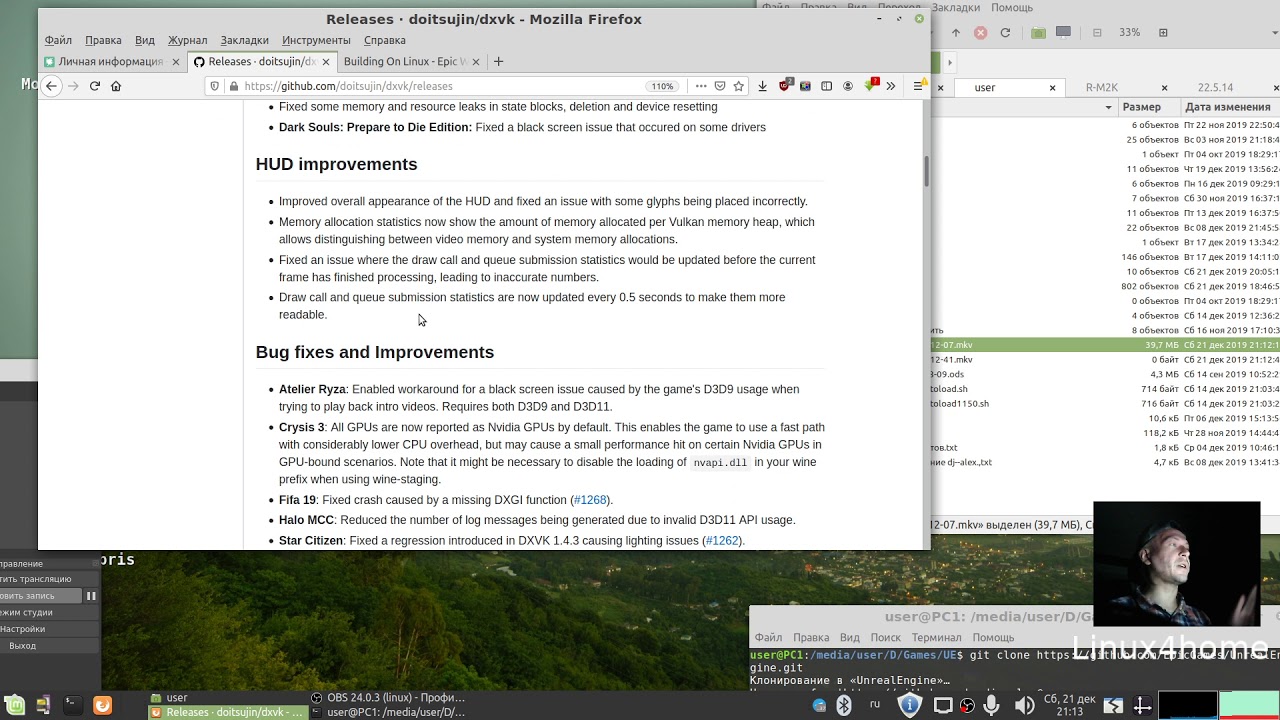Open the Firefox hamburger menu

(x=918, y=86)
